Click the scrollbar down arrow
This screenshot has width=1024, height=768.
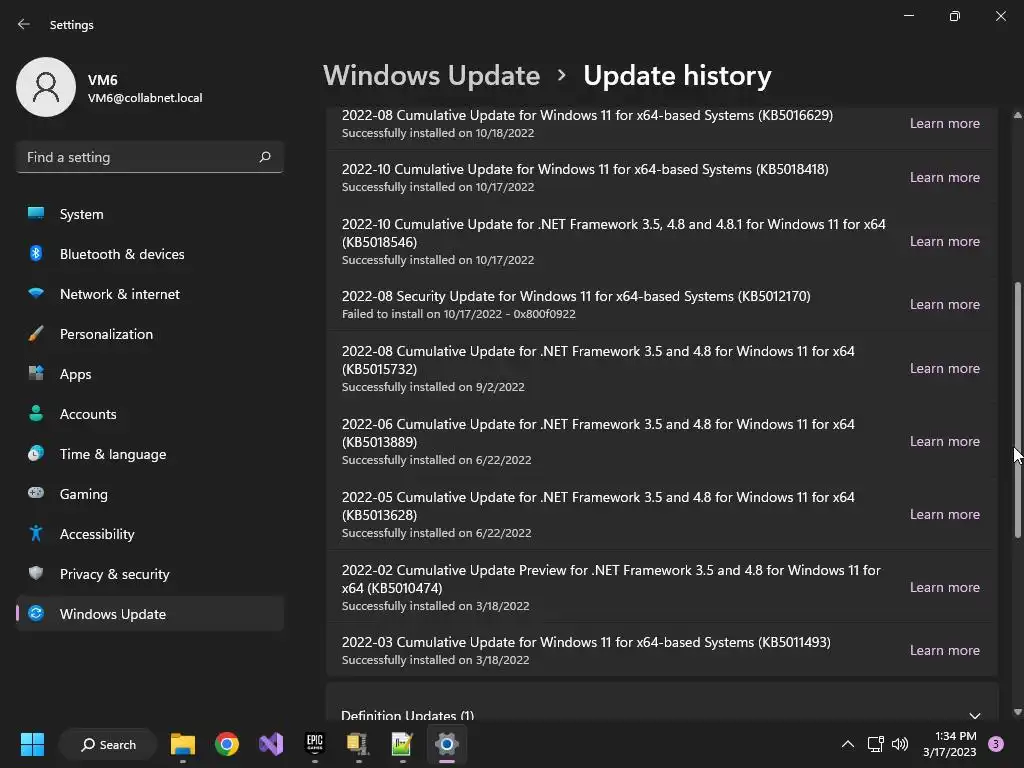1017,712
